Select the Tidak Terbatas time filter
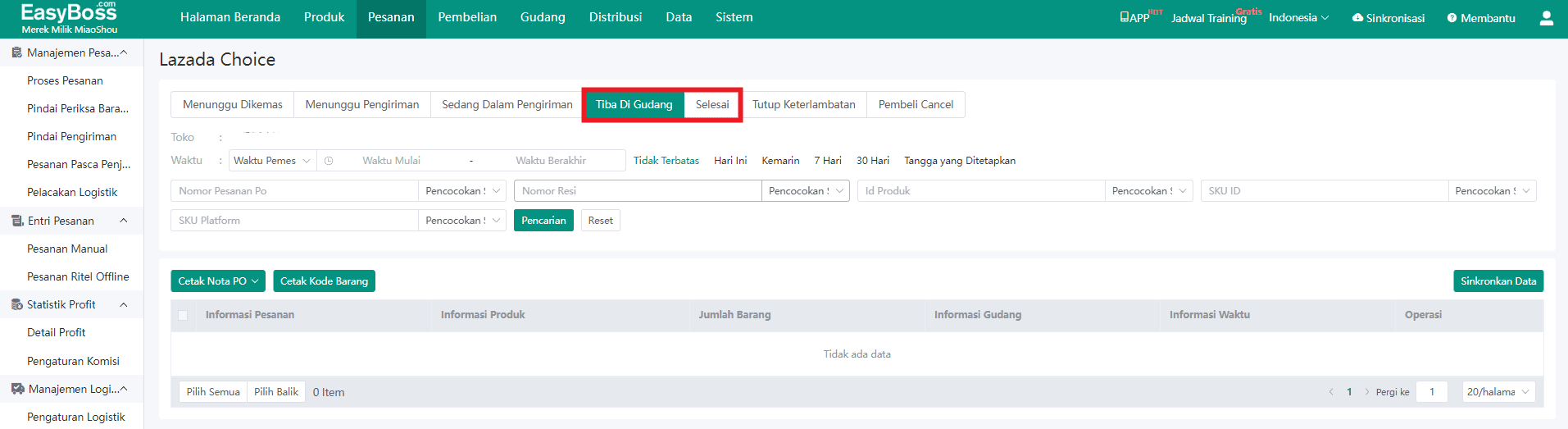The width and height of the screenshot is (1568, 429). [x=666, y=161]
